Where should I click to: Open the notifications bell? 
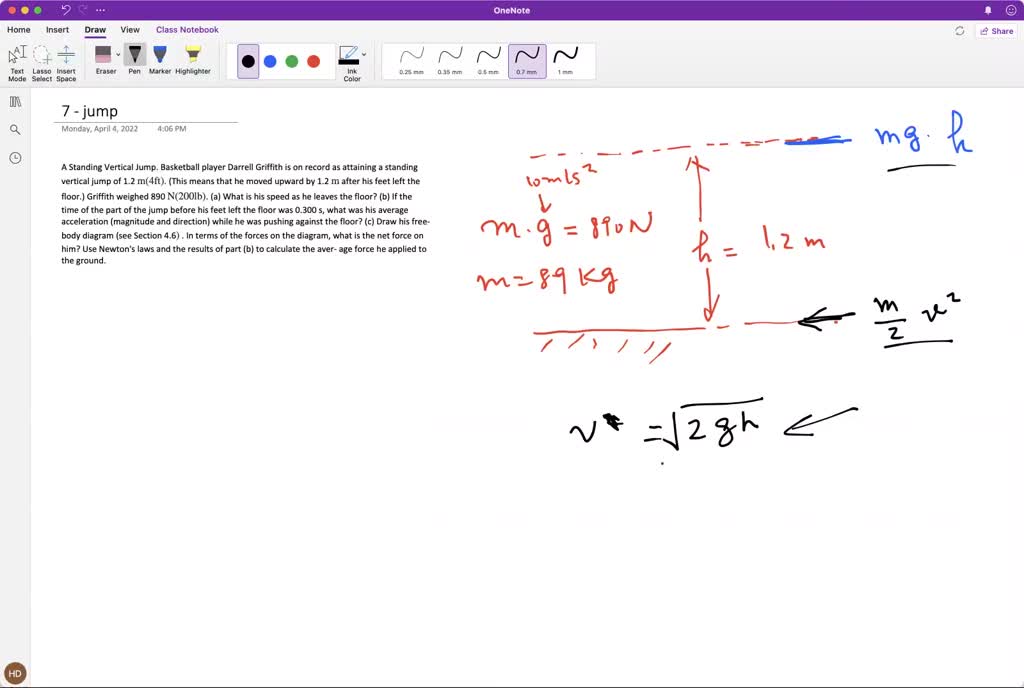[988, 10]
